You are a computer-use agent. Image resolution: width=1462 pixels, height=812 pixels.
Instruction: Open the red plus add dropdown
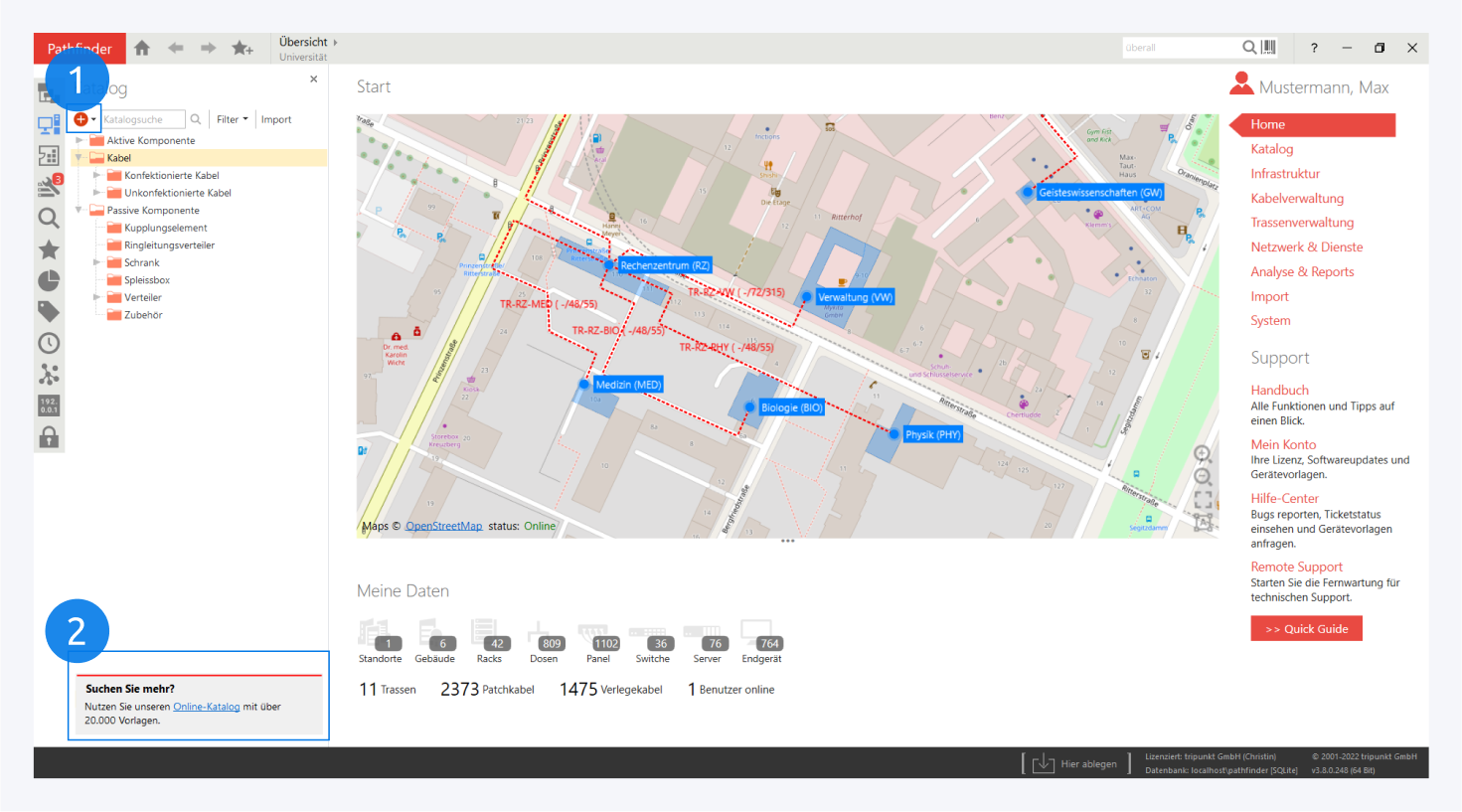pyautogui.click(x=84, y=119)
